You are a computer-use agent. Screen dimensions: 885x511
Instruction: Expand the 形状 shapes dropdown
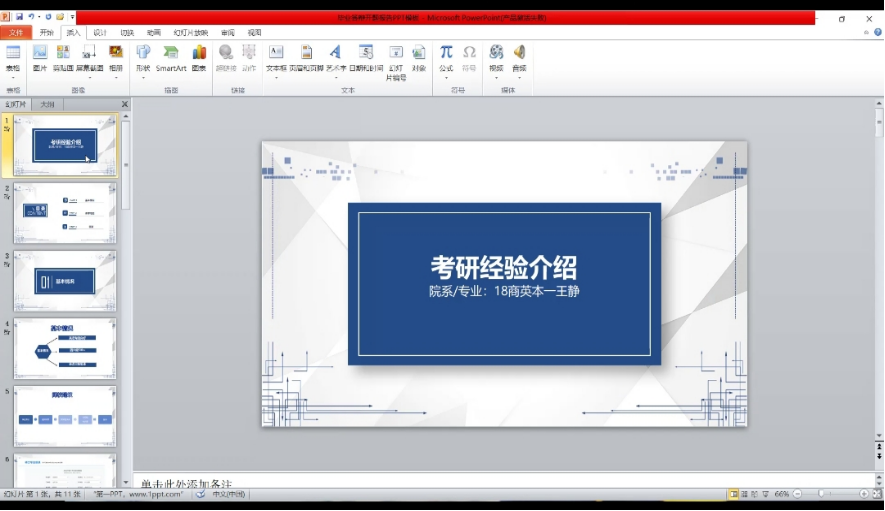(143, 77)
